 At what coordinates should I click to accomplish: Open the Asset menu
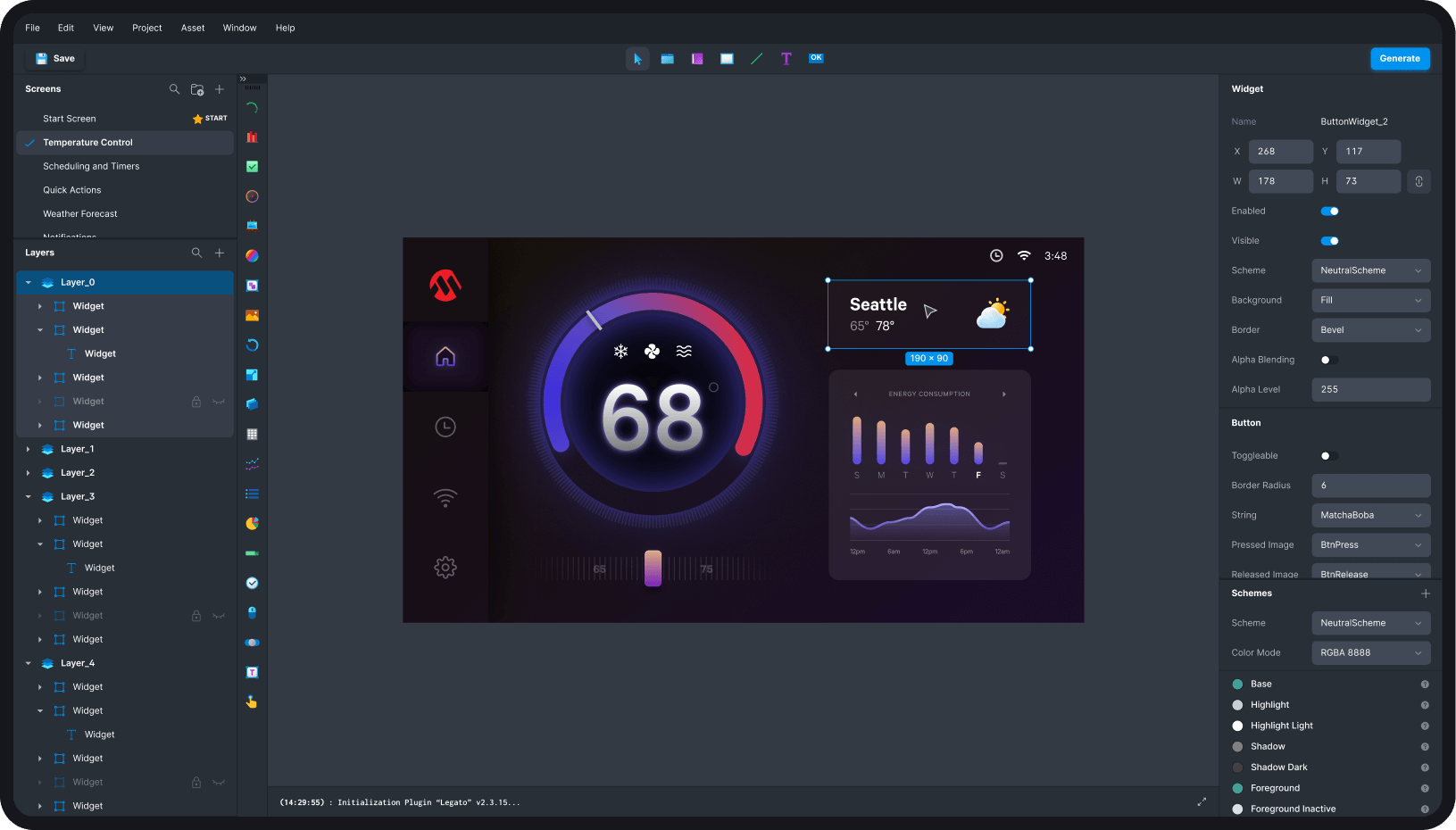[193, 28]
